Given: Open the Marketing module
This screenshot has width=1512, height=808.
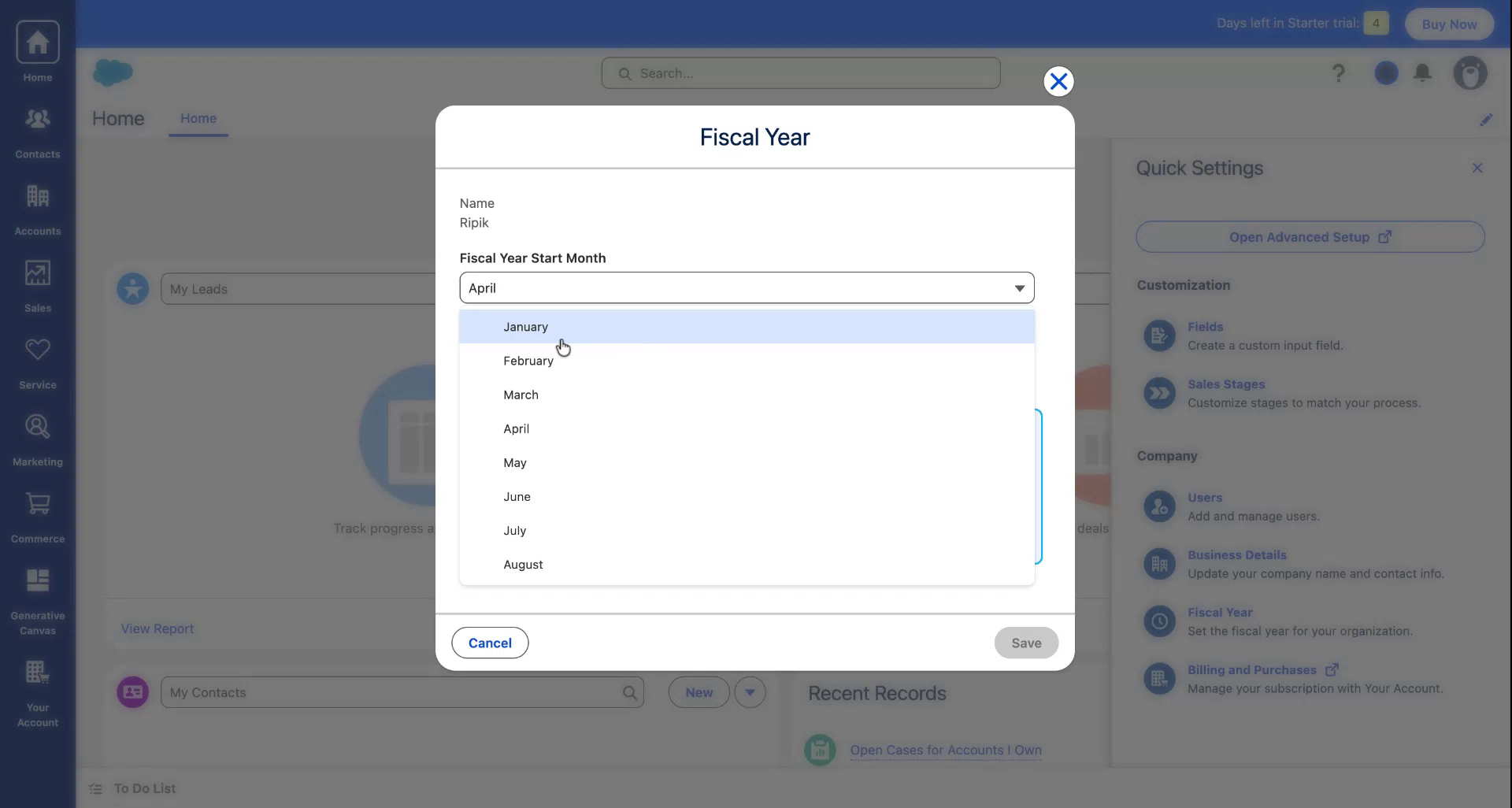Looking at the screenshot, I should point(37,437).
